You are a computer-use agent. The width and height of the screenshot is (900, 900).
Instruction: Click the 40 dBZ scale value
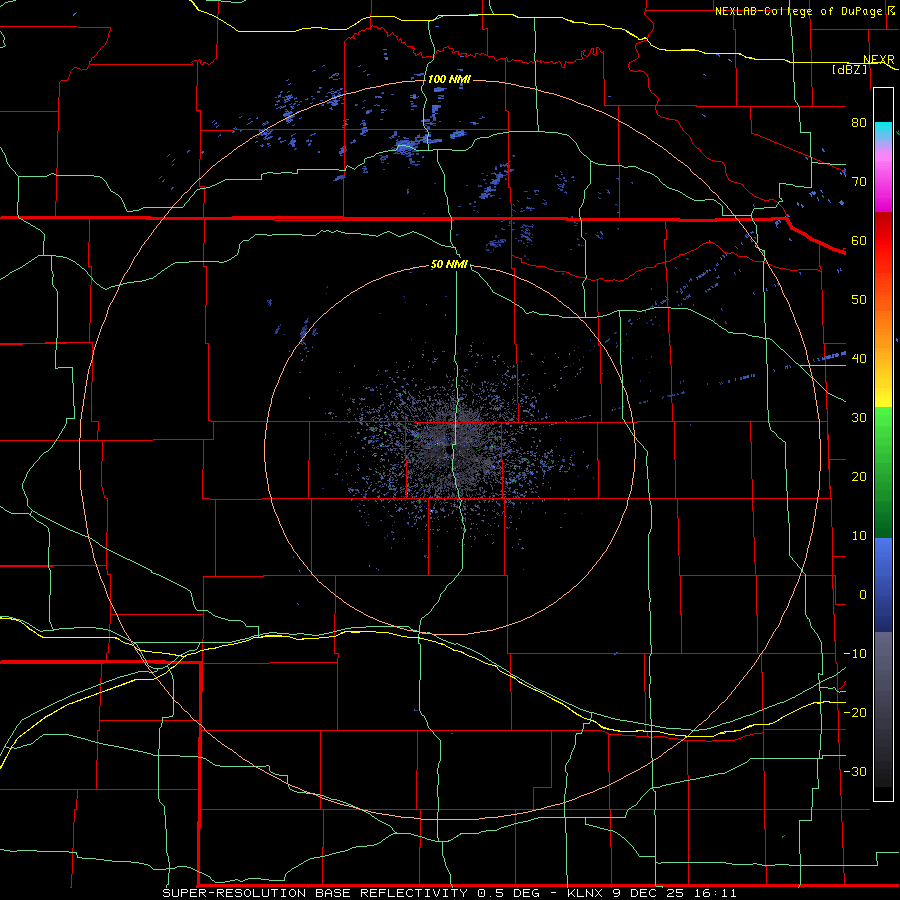[x=859, y=359]
